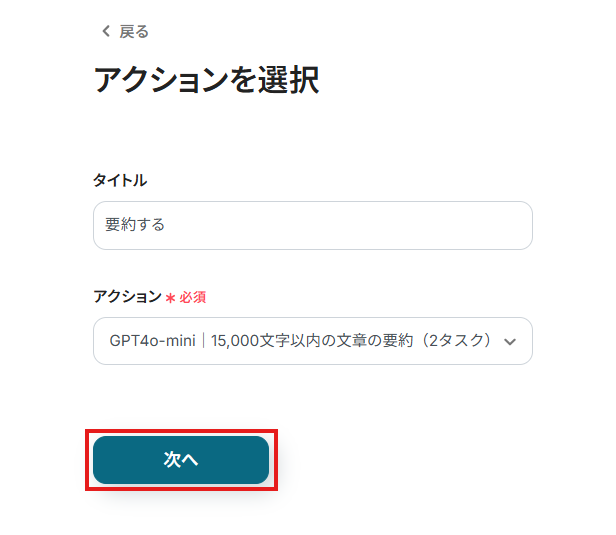Click the back chevron icon beside 戻る
616x535 pixels.
[106, 31]
